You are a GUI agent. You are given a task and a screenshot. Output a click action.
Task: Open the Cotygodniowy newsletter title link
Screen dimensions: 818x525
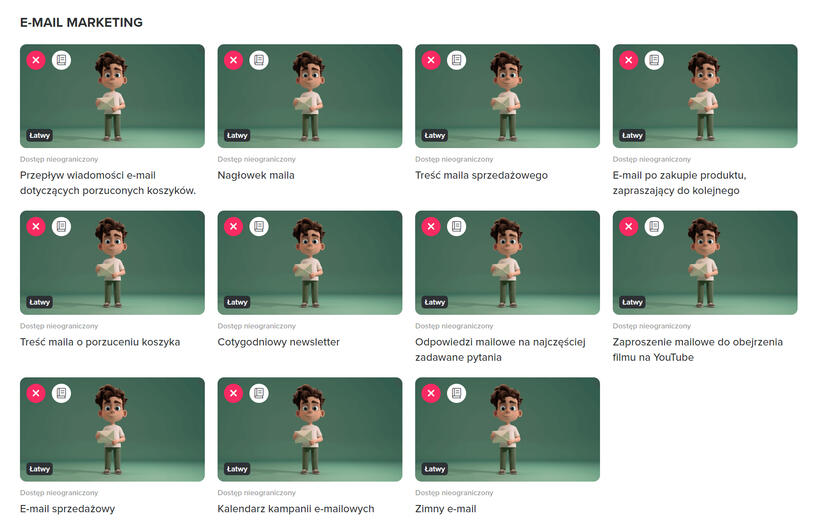click(278, 342)
